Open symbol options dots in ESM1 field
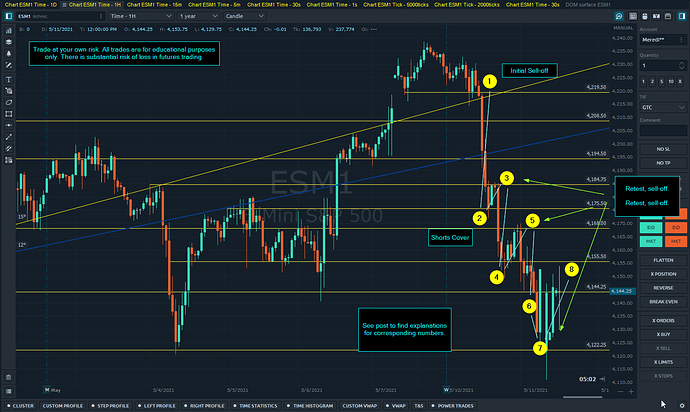 (x=101, y=16)
